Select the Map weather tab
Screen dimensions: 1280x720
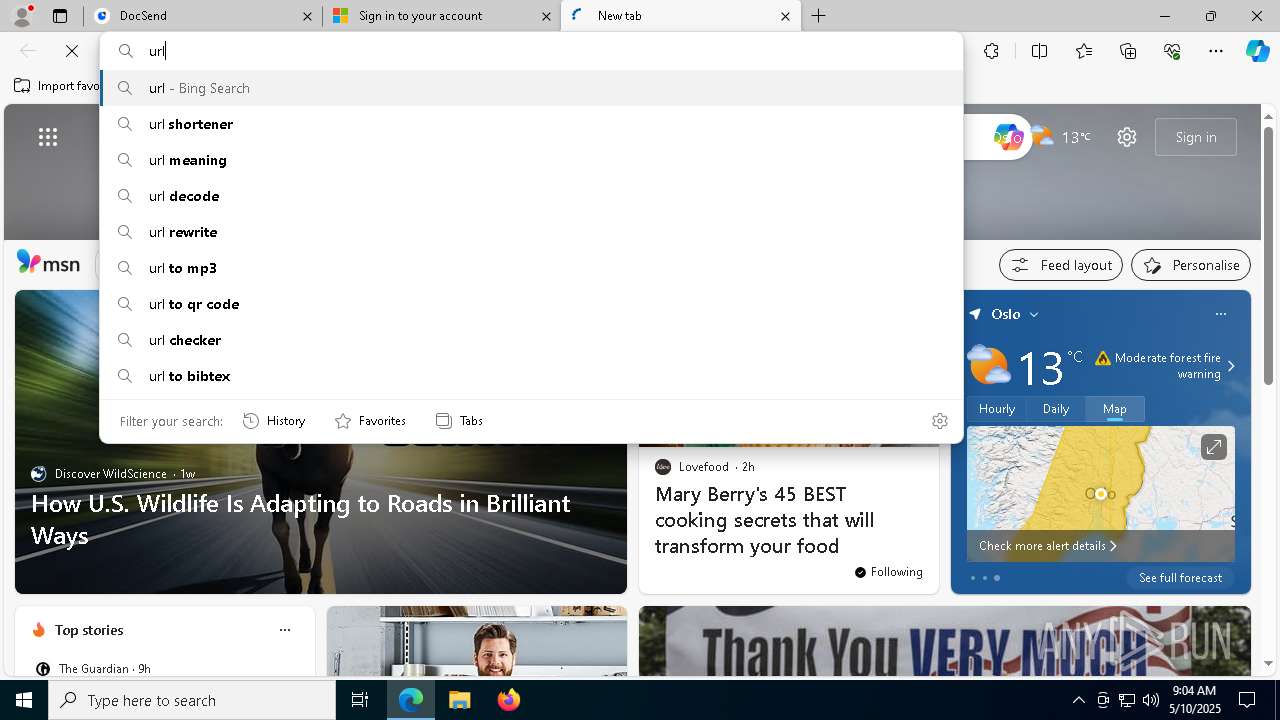[1114, 408]
